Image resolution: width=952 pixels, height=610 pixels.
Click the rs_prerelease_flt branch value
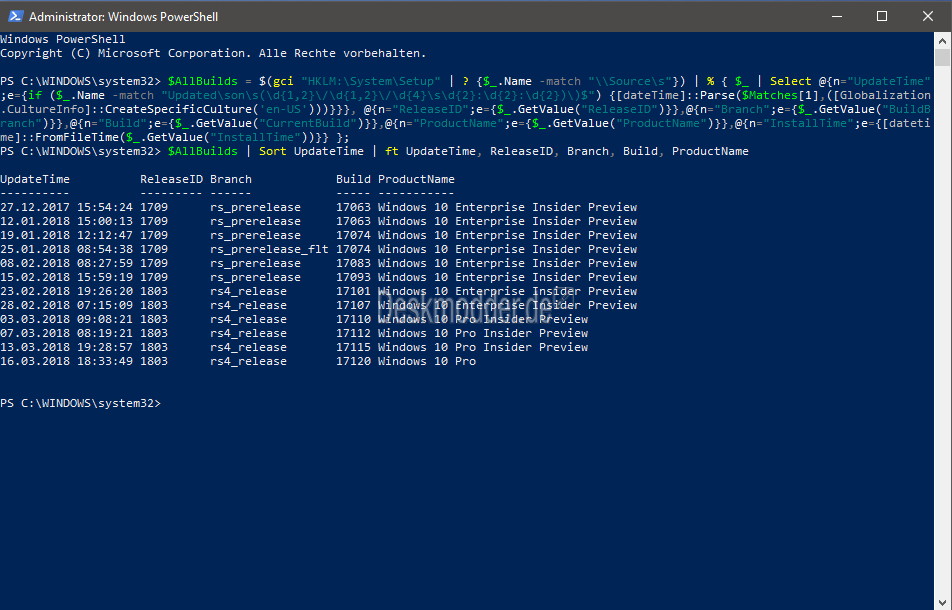269,249
